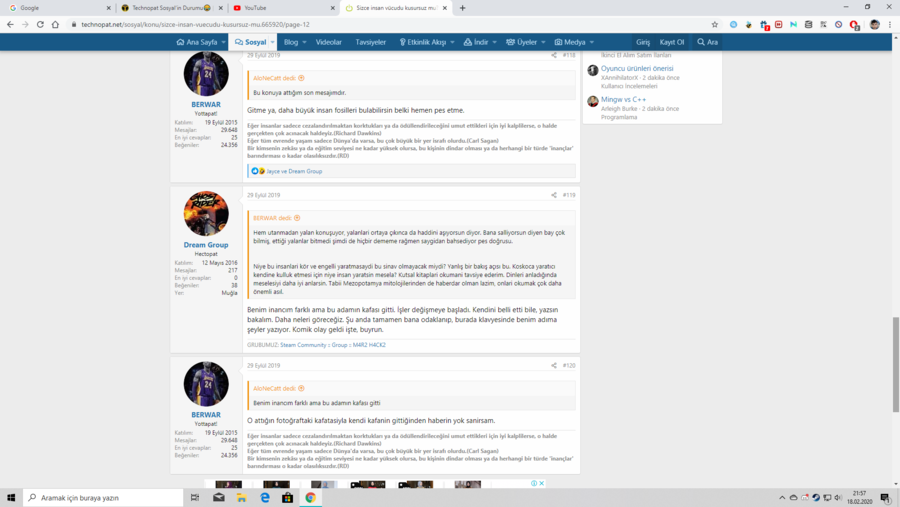Bookmark this page with the star icon
Viewport: 900px width, 507px height.
point(715,25)
